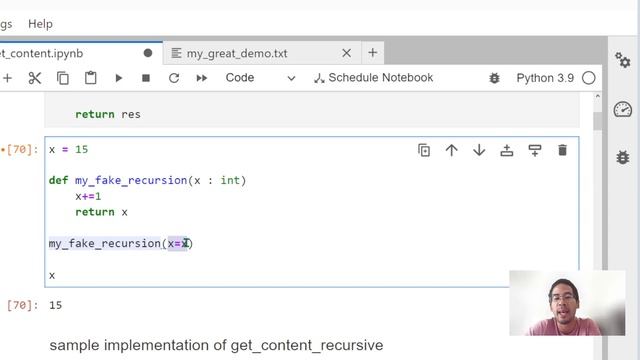640x360 pixels.
Task: Insert cell above cell 70
Action: point(507,150)
